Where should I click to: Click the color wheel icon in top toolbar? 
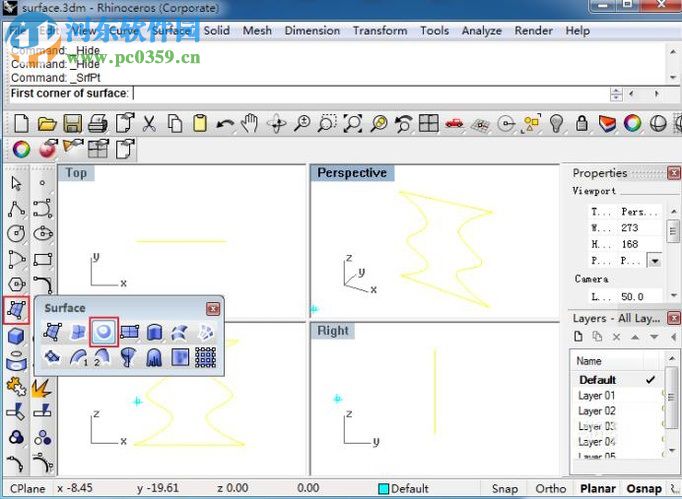coord(632,124)
